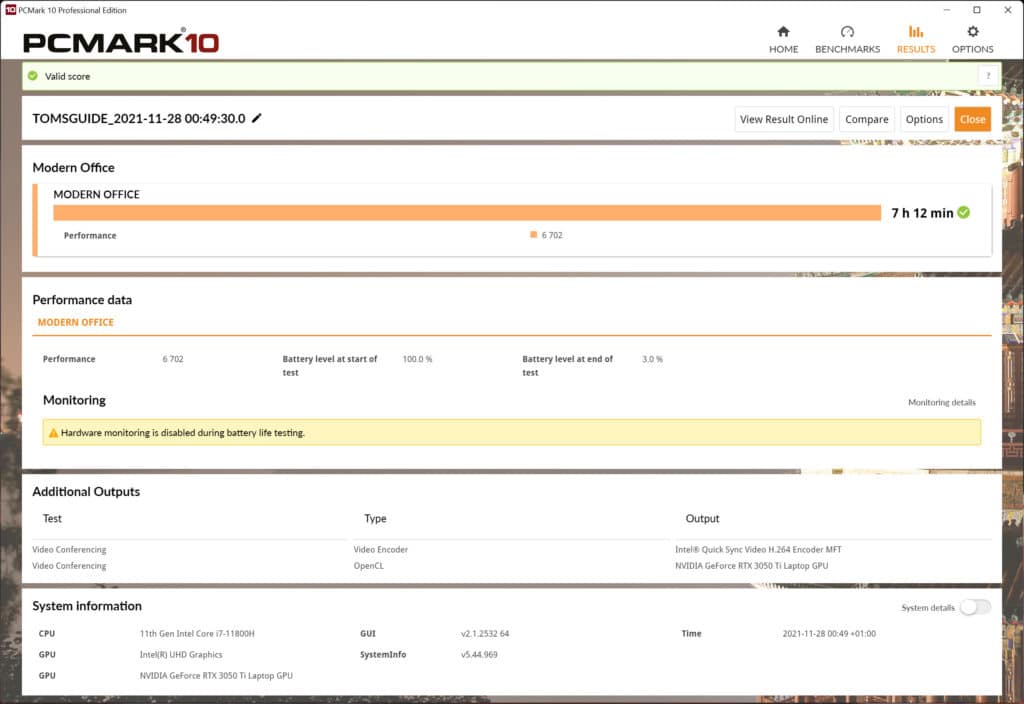Viewport: 1024px width, 704px height.
Task: Open the Monitoring details link
Action: [x=941, y=402]
